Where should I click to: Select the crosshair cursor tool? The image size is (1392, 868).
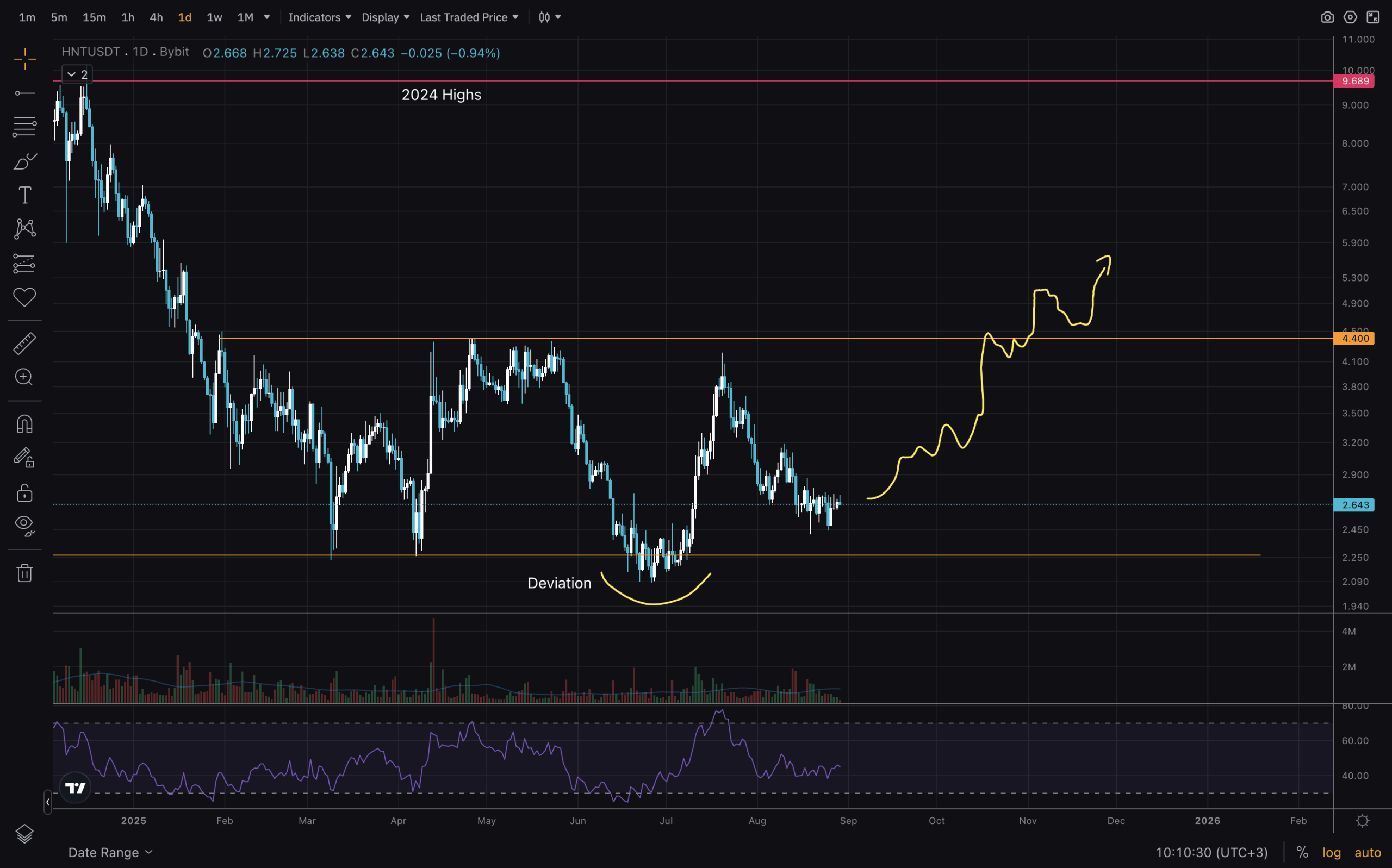24,59
